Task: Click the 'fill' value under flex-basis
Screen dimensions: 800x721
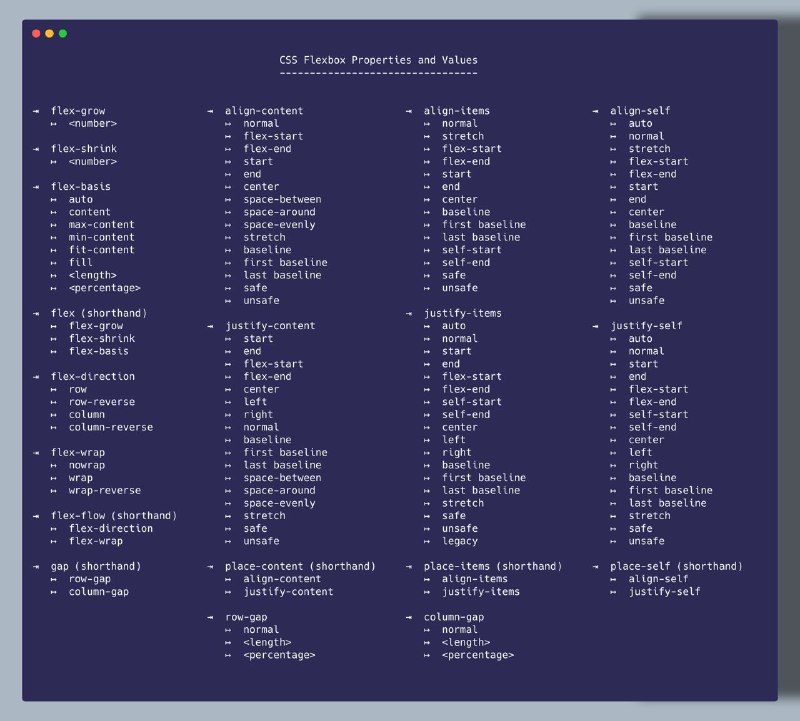Action: pyautogui.click(x=81, y=262)
